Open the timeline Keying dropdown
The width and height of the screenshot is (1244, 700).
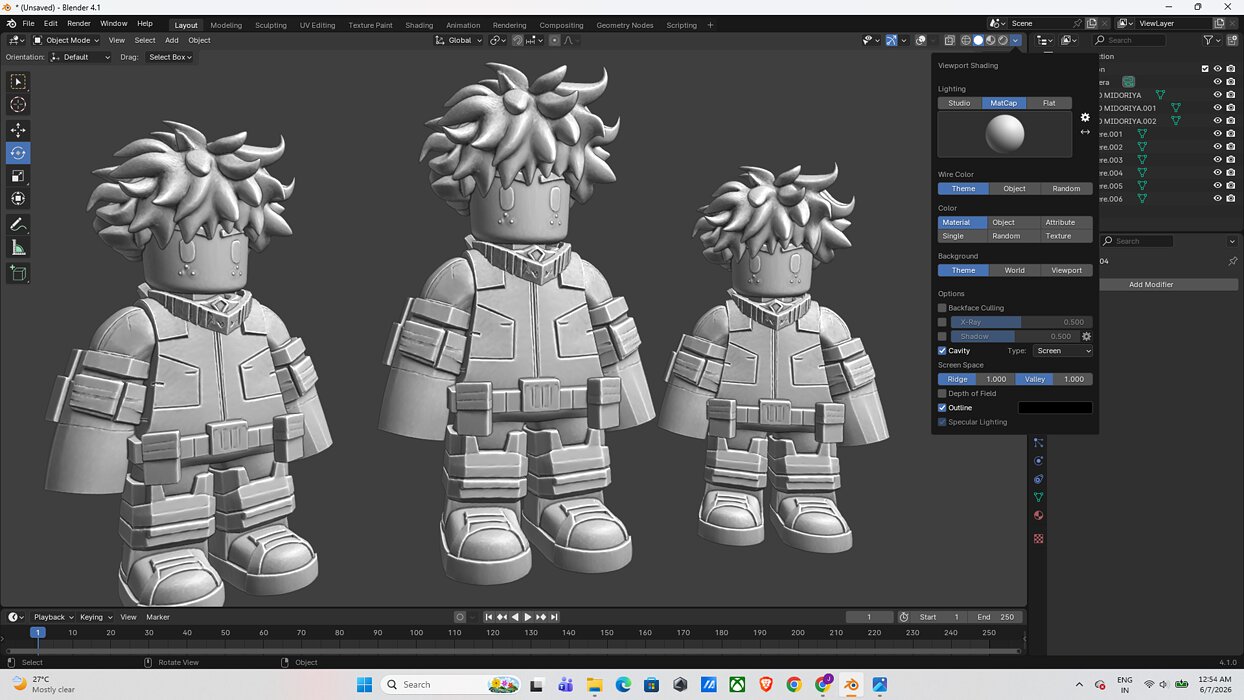click(x=96, y=617)
